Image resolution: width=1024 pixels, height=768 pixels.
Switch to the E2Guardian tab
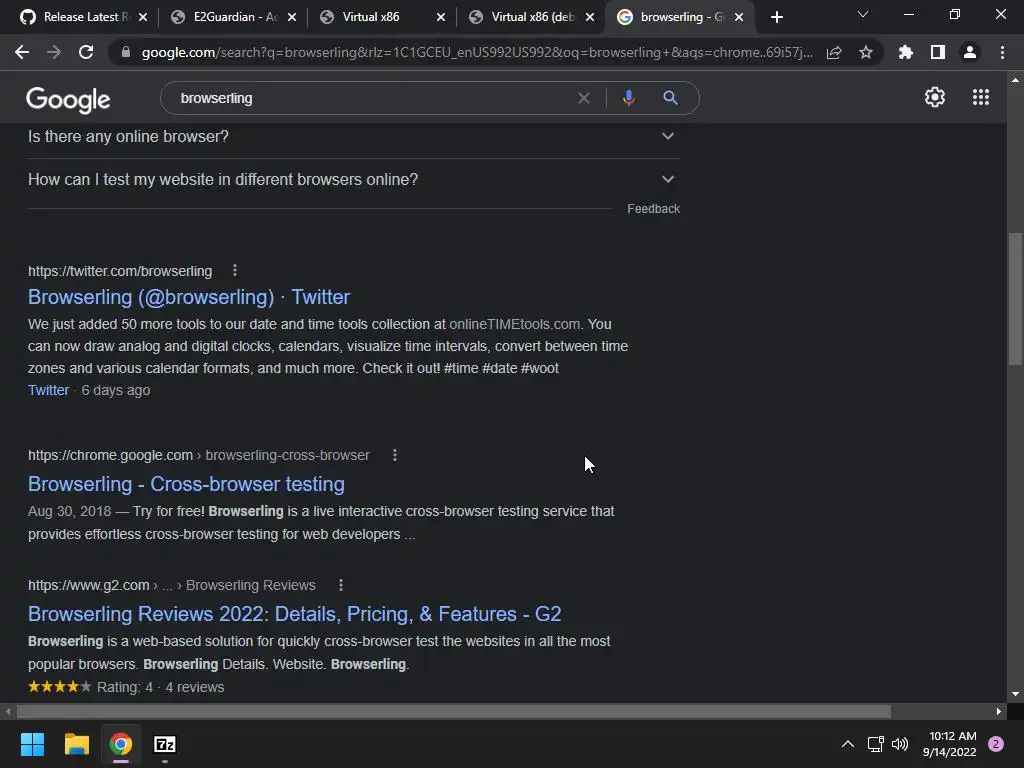(223, 17)
